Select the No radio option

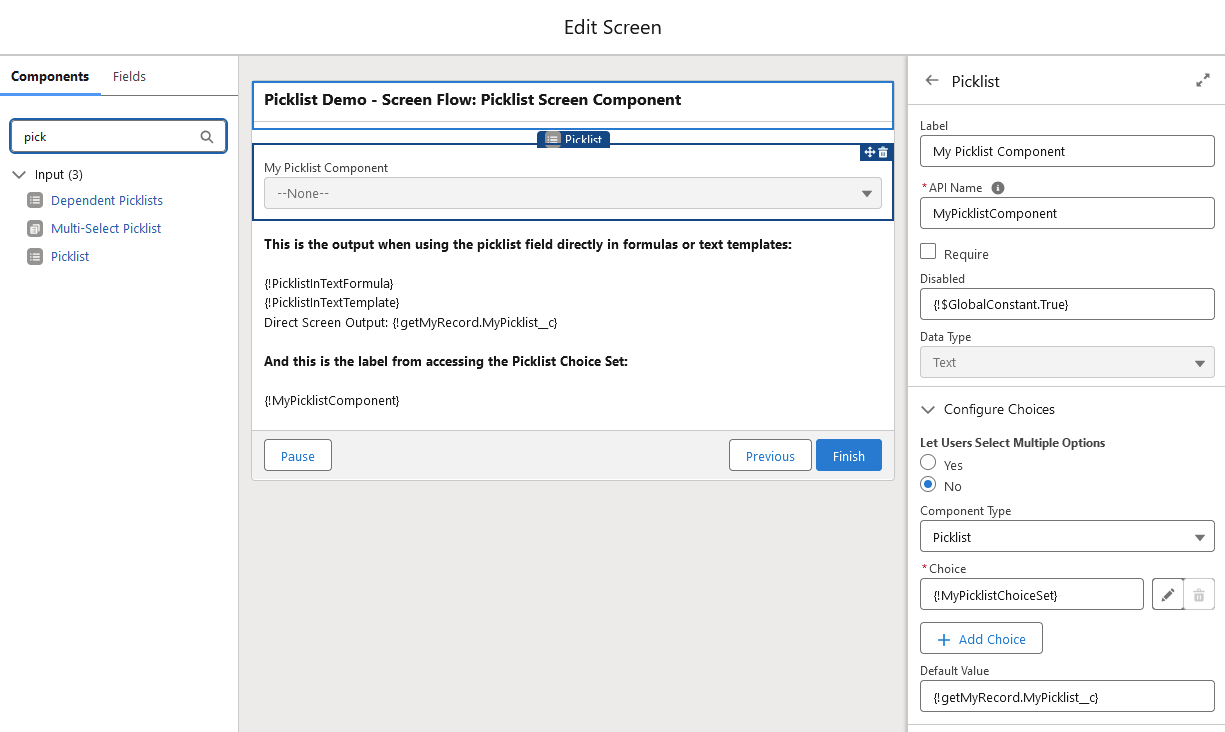click(928, 485)
